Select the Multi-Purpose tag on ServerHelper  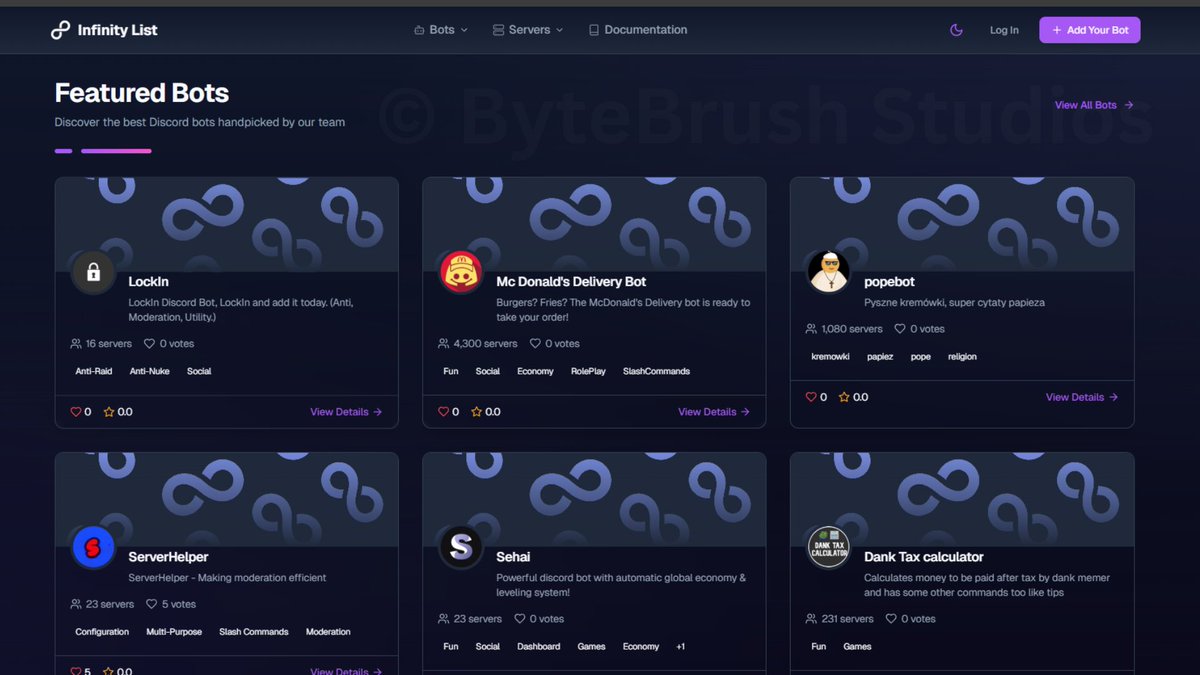174,632
